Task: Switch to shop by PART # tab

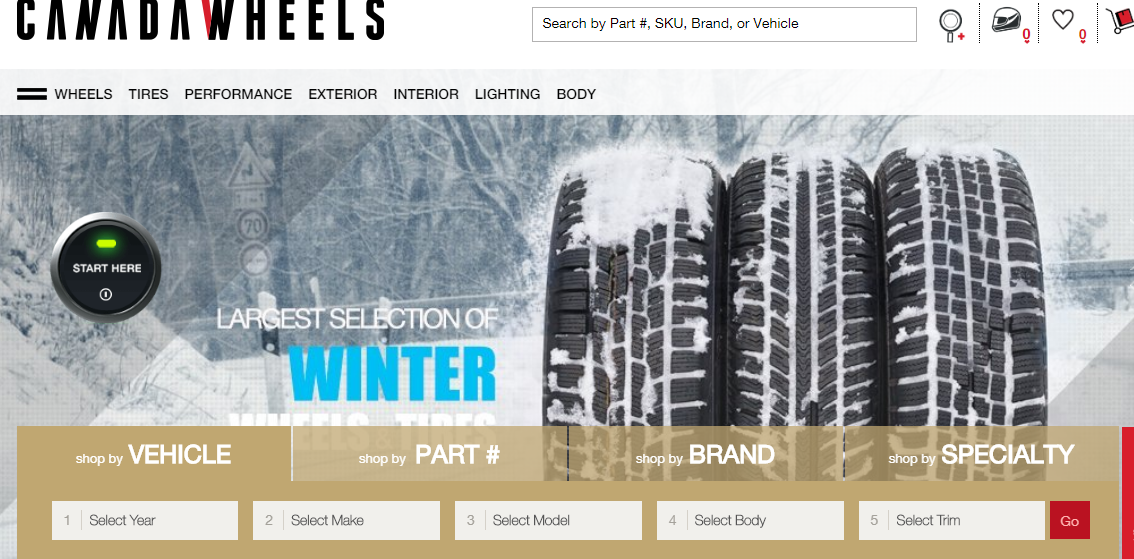Action: (x=430, y=454)
